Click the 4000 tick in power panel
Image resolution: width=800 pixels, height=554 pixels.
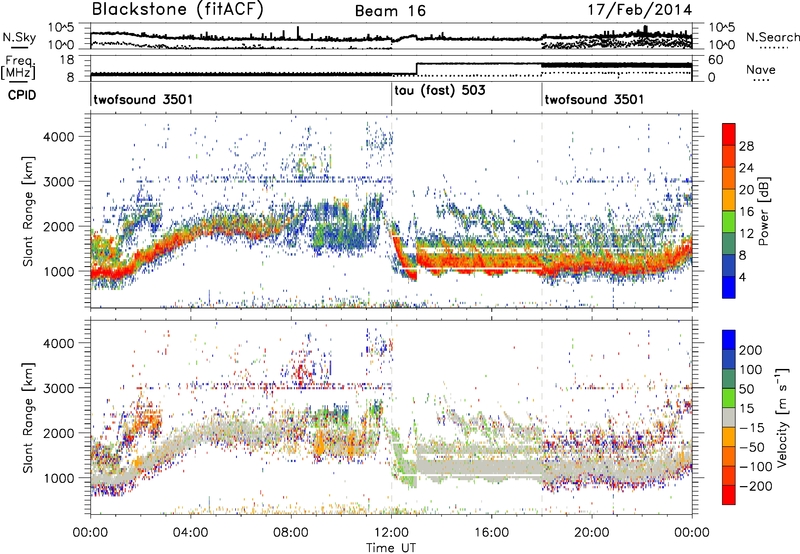(58, 137)
